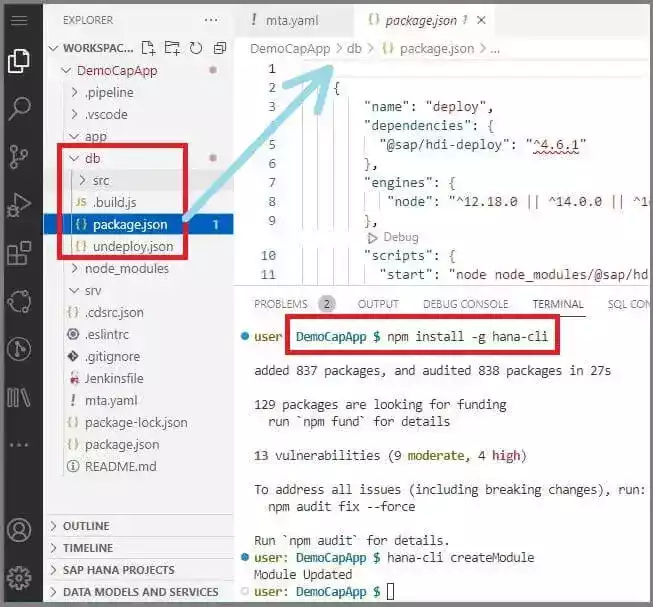This screenshot has height=607, width=653.
Task: Close the package.json editor tab
Action: click(481, 20)
